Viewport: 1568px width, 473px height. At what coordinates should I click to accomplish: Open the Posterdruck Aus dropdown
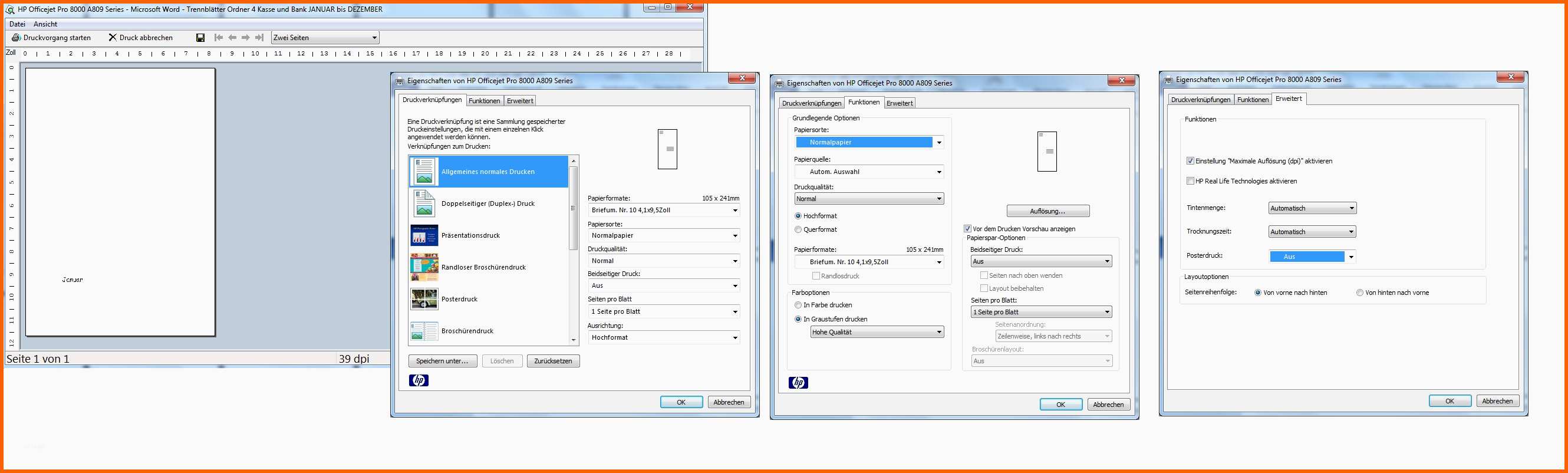coord(1312,257)
